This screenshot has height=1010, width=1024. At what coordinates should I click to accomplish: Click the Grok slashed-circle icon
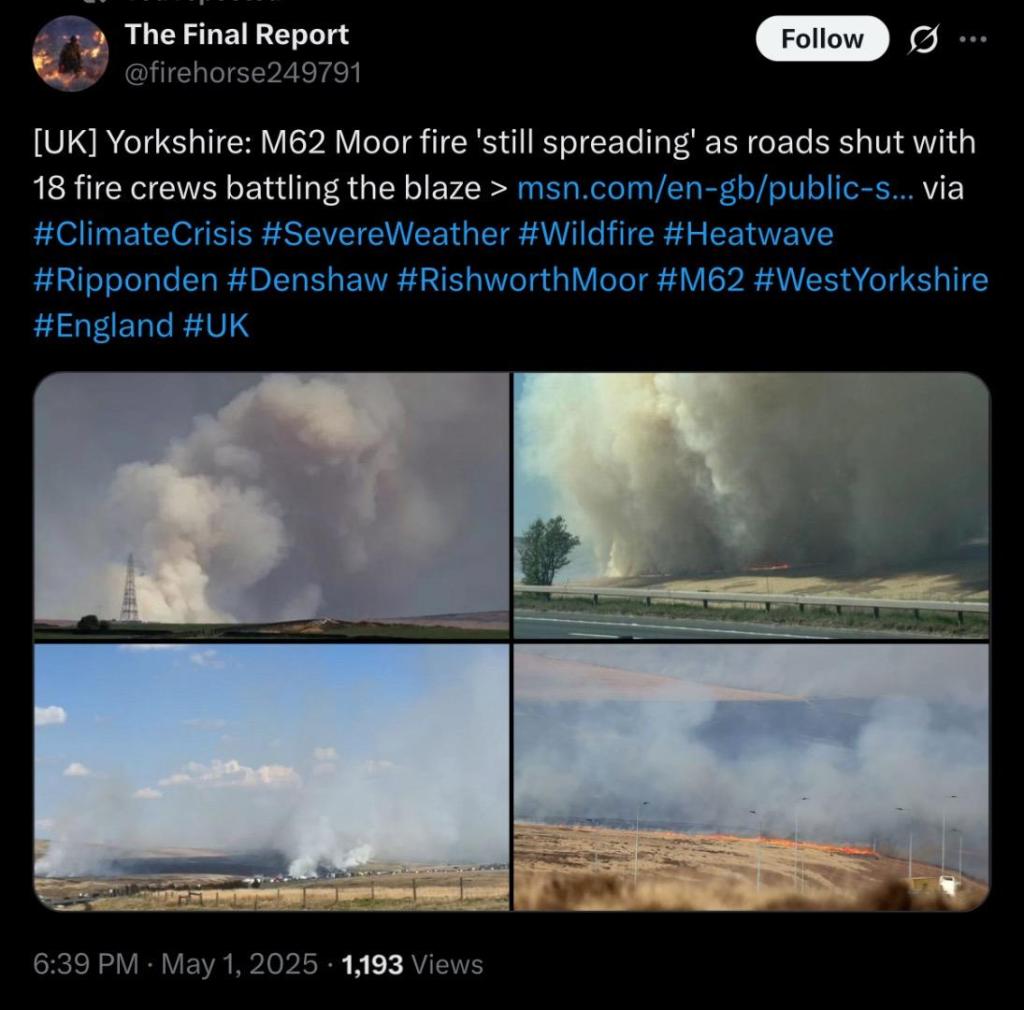tap(924, 39)
